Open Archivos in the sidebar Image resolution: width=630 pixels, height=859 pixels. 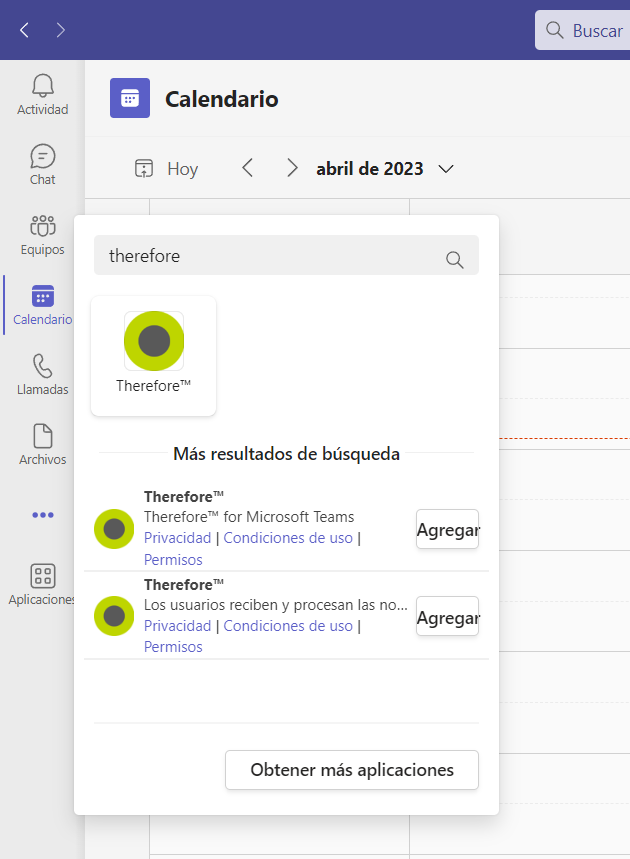(x=43, y=444)
